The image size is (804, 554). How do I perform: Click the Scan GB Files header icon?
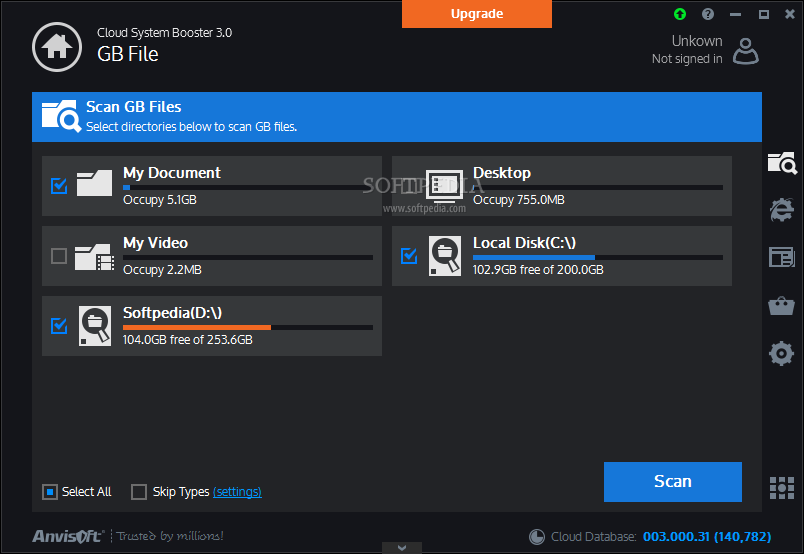[61, 116]
